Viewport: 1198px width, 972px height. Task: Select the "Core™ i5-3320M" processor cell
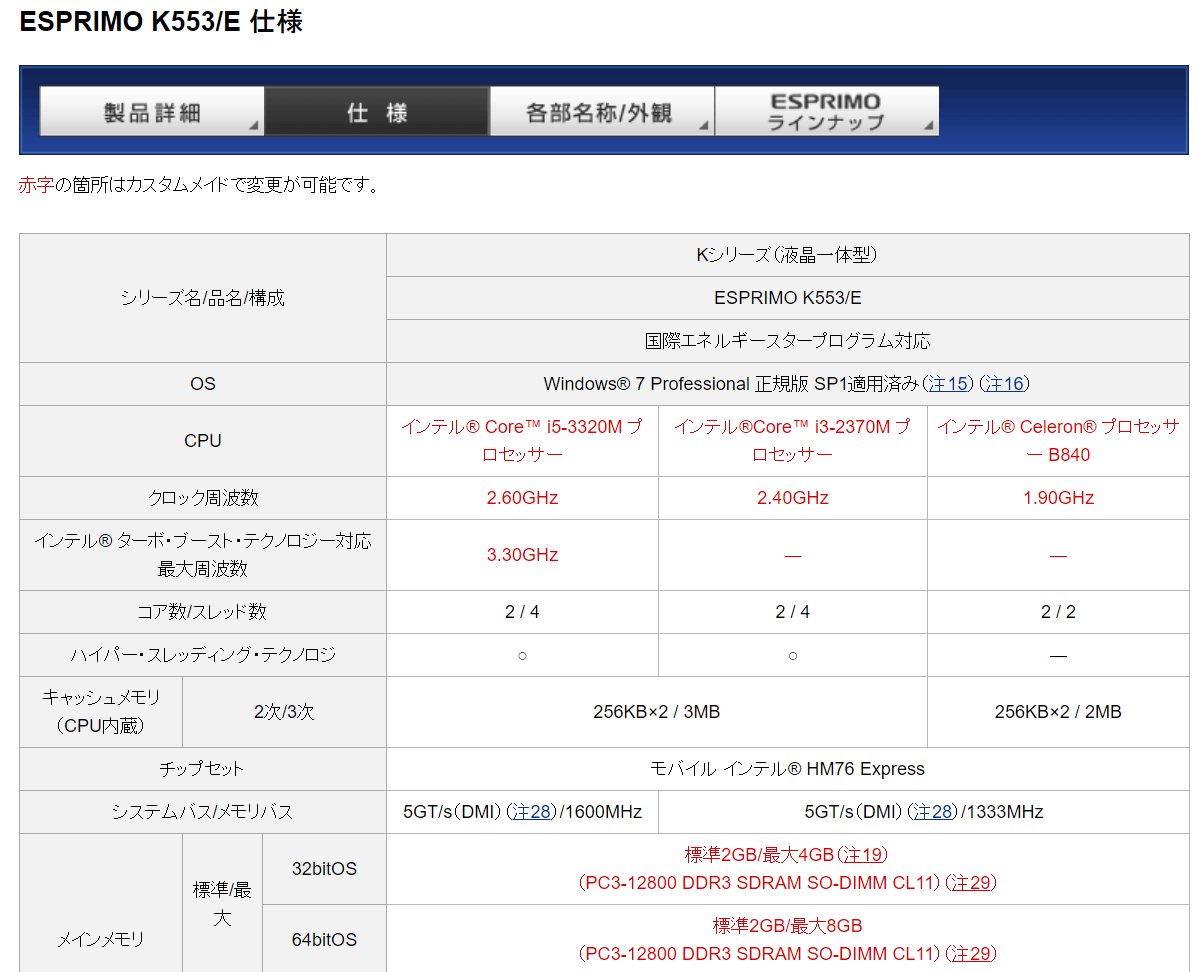[523, 441]
